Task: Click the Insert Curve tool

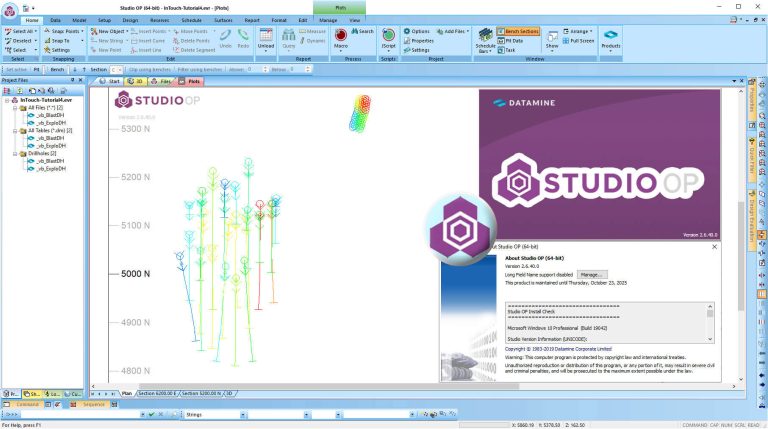Action: 148,41
